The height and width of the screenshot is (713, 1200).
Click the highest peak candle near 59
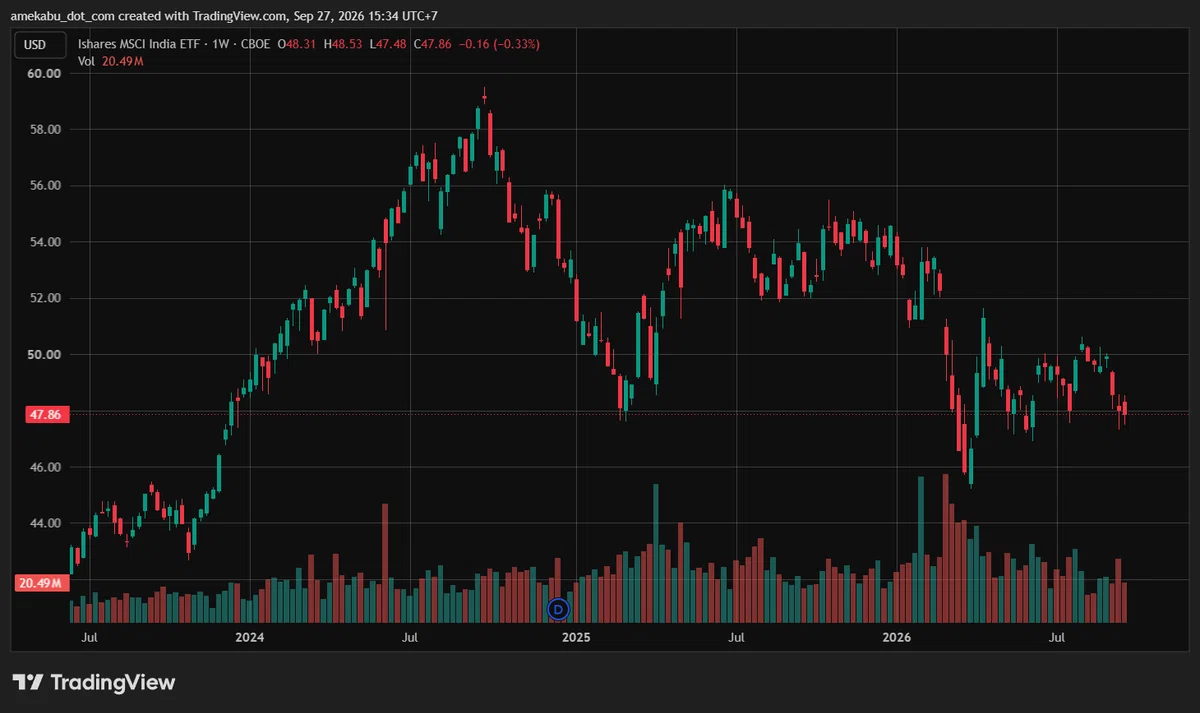coord(484,96)
